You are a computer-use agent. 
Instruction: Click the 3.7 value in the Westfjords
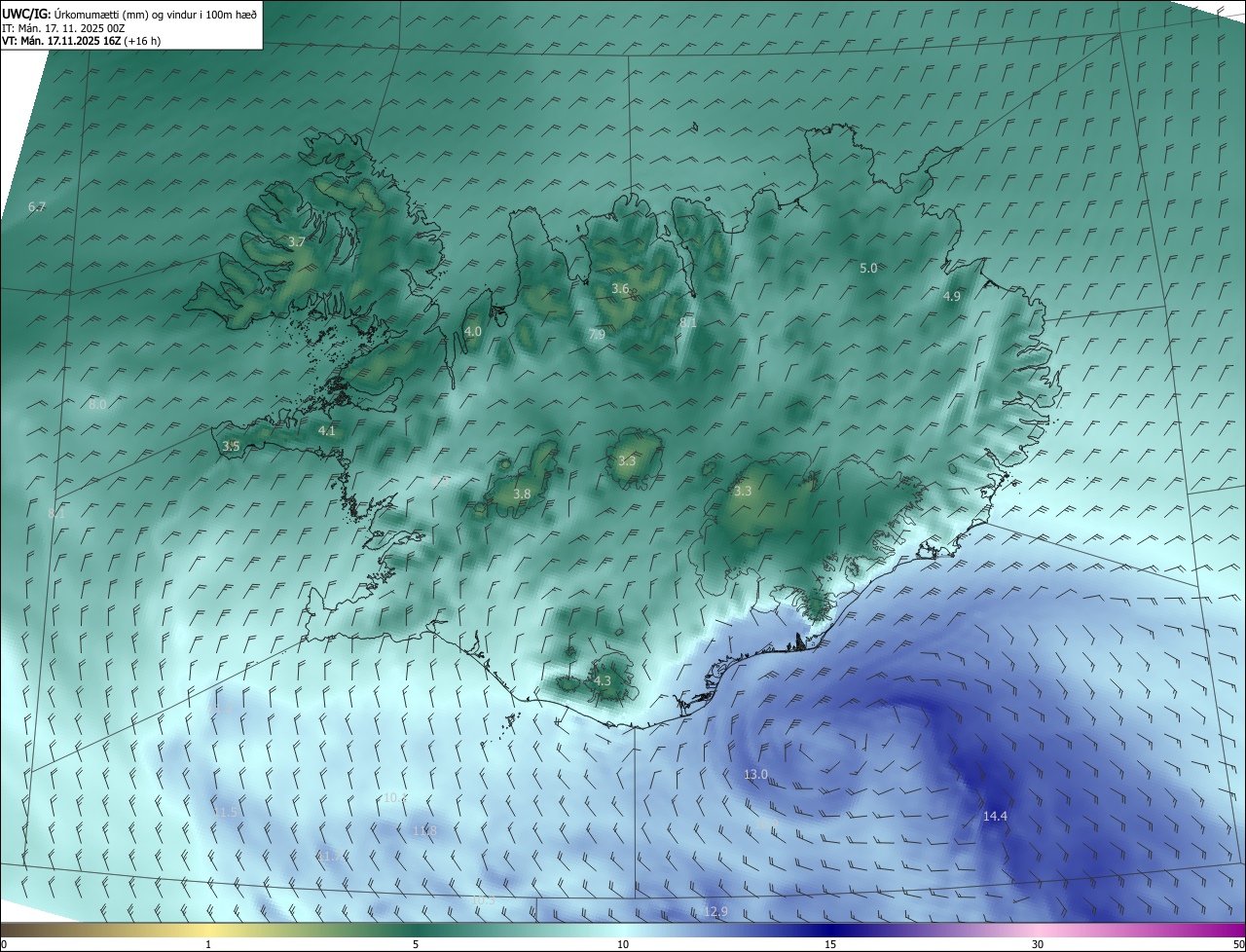tap(297, 241)
